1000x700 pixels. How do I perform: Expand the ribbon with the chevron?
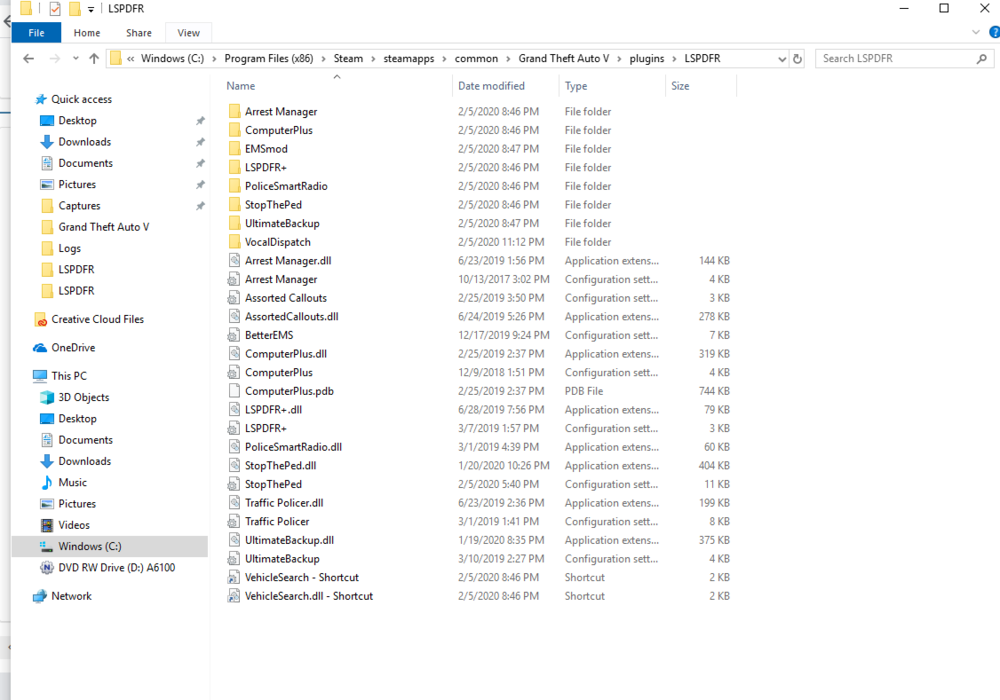click(x=976, y=32)
